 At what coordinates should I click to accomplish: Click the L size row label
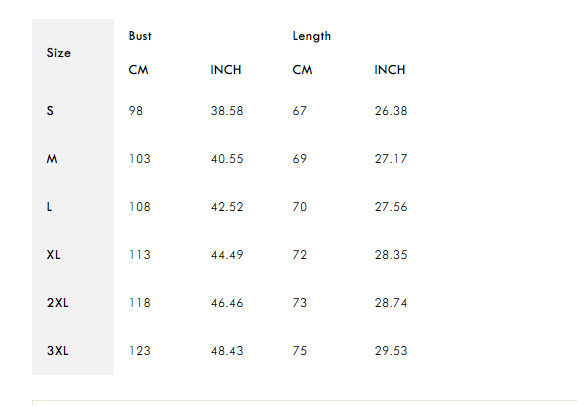(x=49, y=207)
